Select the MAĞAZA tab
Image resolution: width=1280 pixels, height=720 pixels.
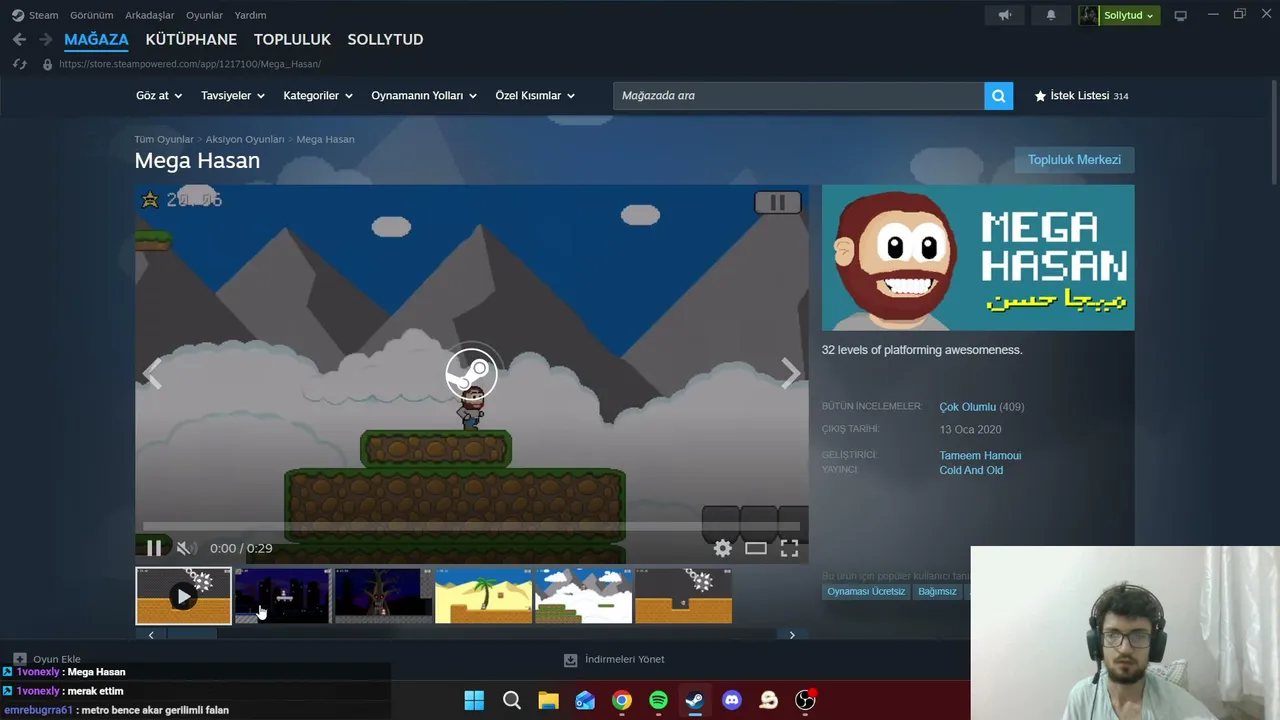96,40
